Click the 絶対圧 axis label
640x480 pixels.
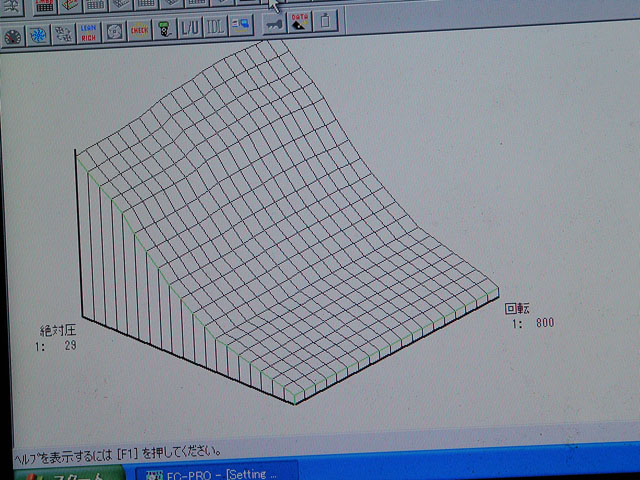58,331
